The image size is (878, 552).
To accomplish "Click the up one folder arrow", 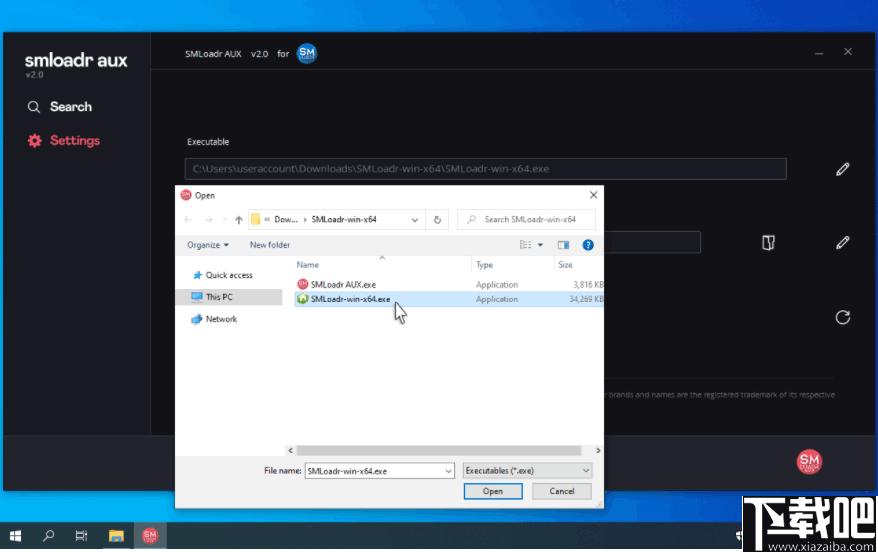I will pyautogui.click(x=239, y=219).
